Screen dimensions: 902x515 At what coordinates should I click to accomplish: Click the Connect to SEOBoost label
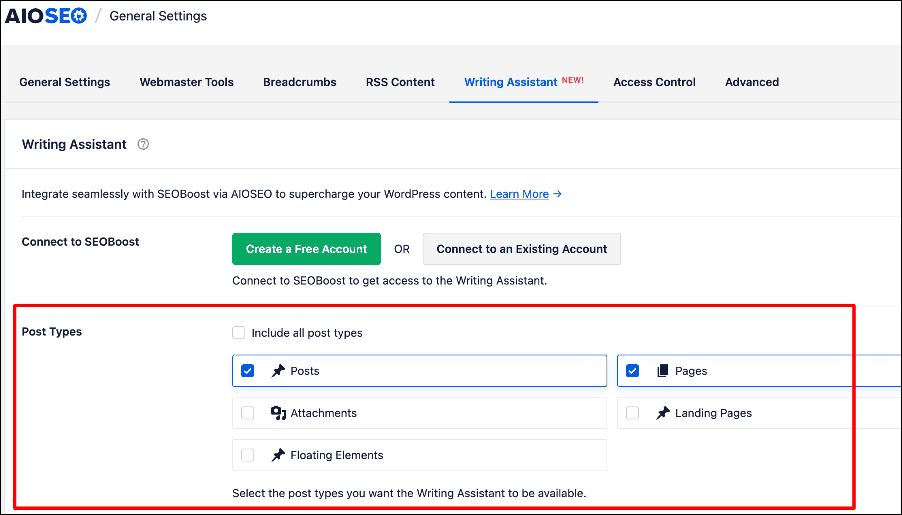click(x=81, y=242)
